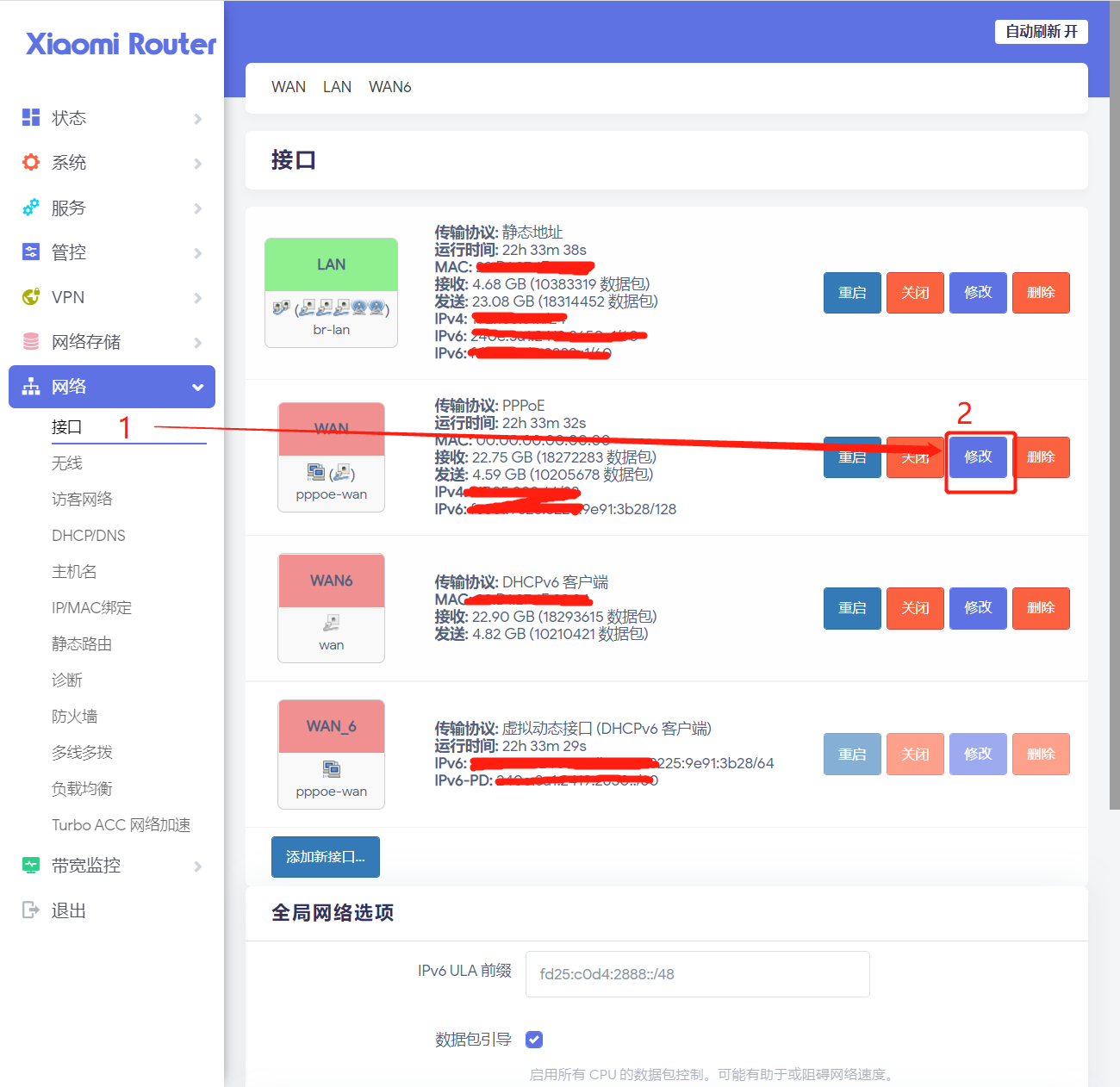Click the WAN_6 pppoe-wan device icon

coord(332,768)
